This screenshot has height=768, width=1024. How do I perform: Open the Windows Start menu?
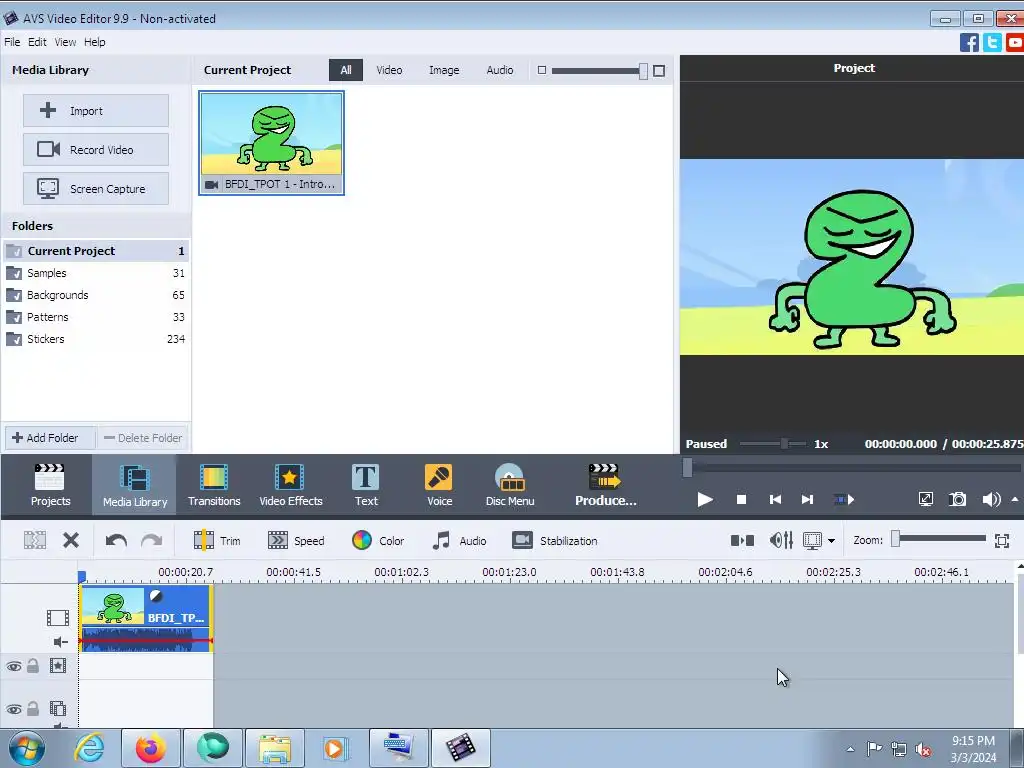pos(26,748)
